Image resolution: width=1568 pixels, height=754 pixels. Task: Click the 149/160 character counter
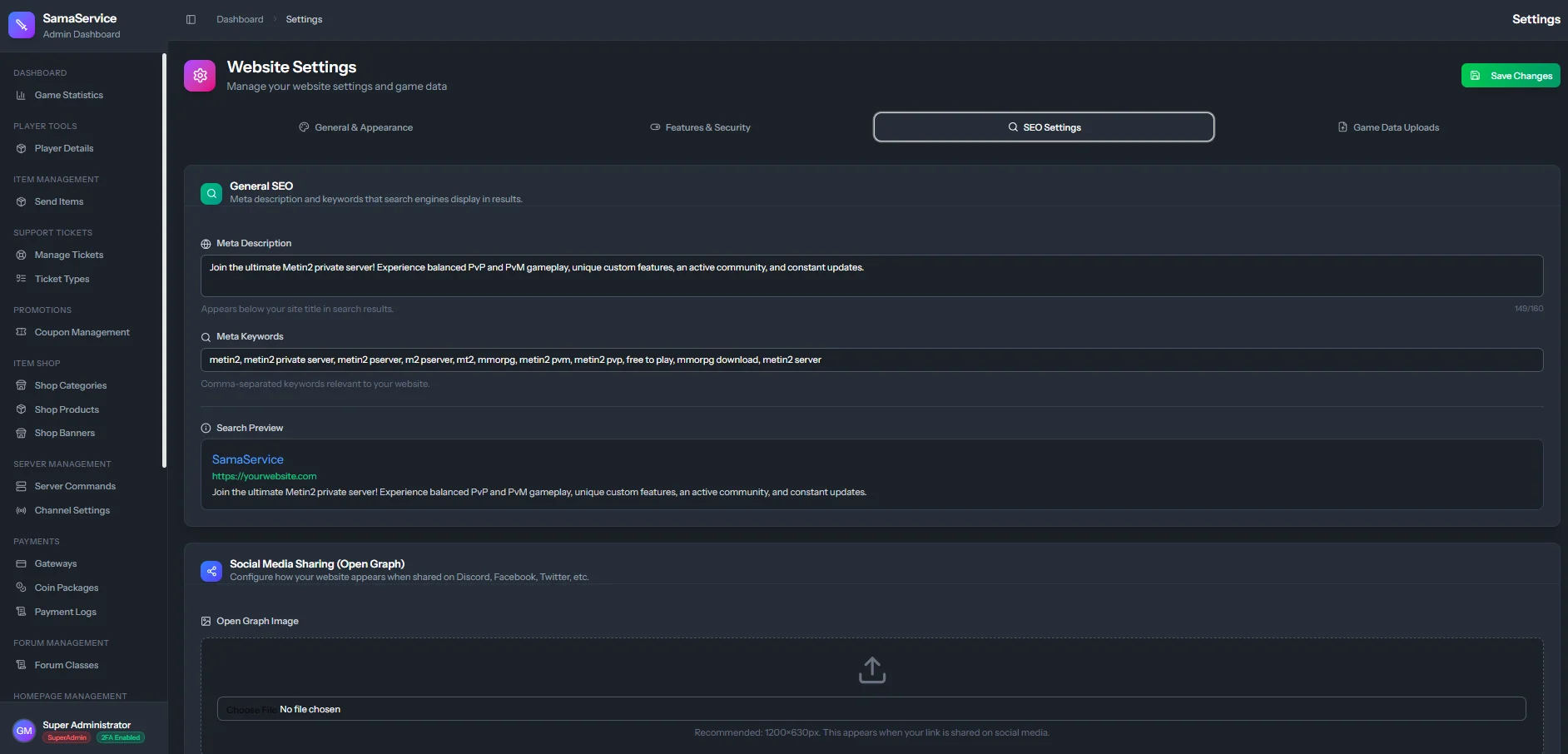1528,309
